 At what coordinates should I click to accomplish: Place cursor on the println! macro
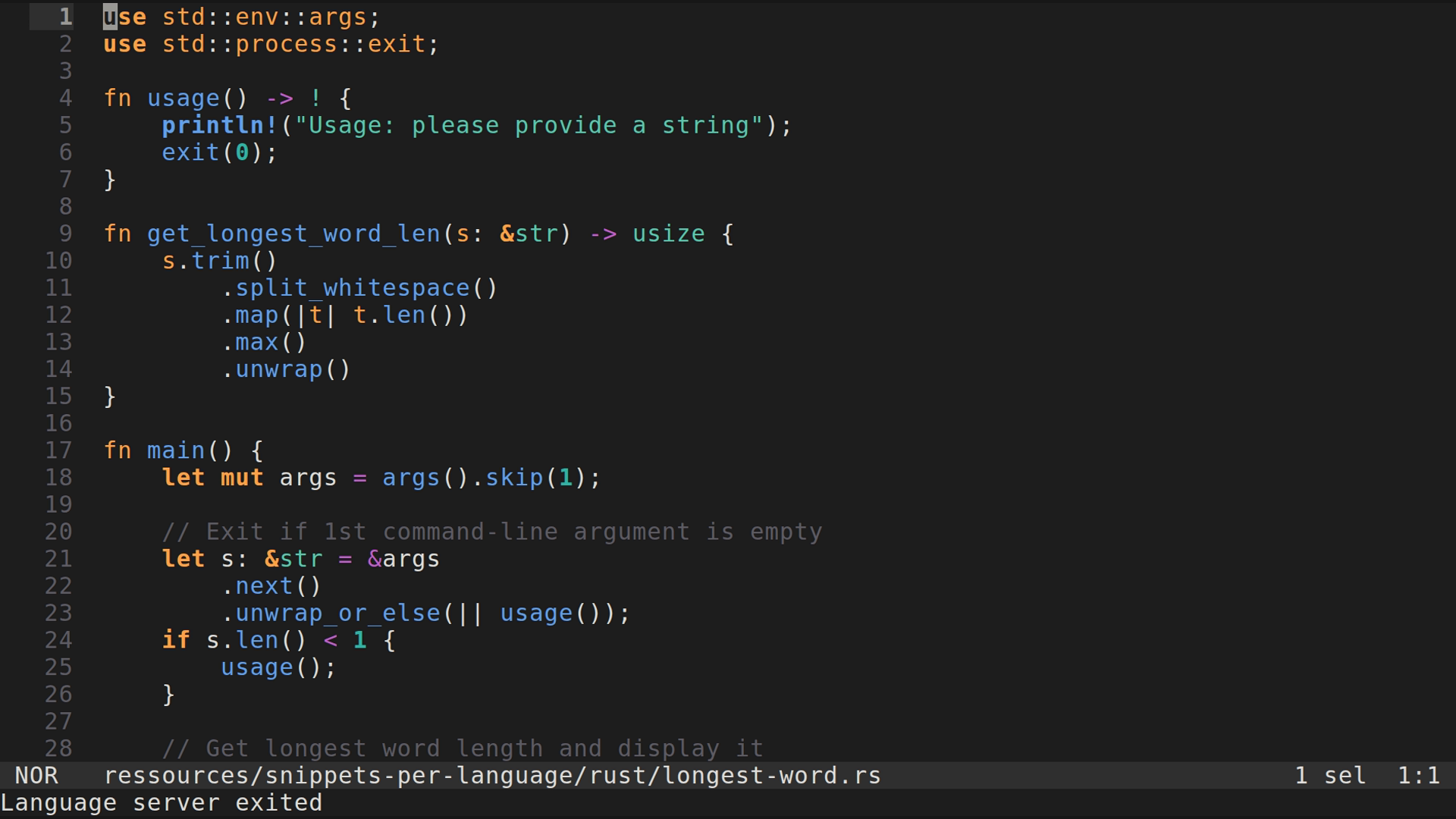[x=219, y=125]
